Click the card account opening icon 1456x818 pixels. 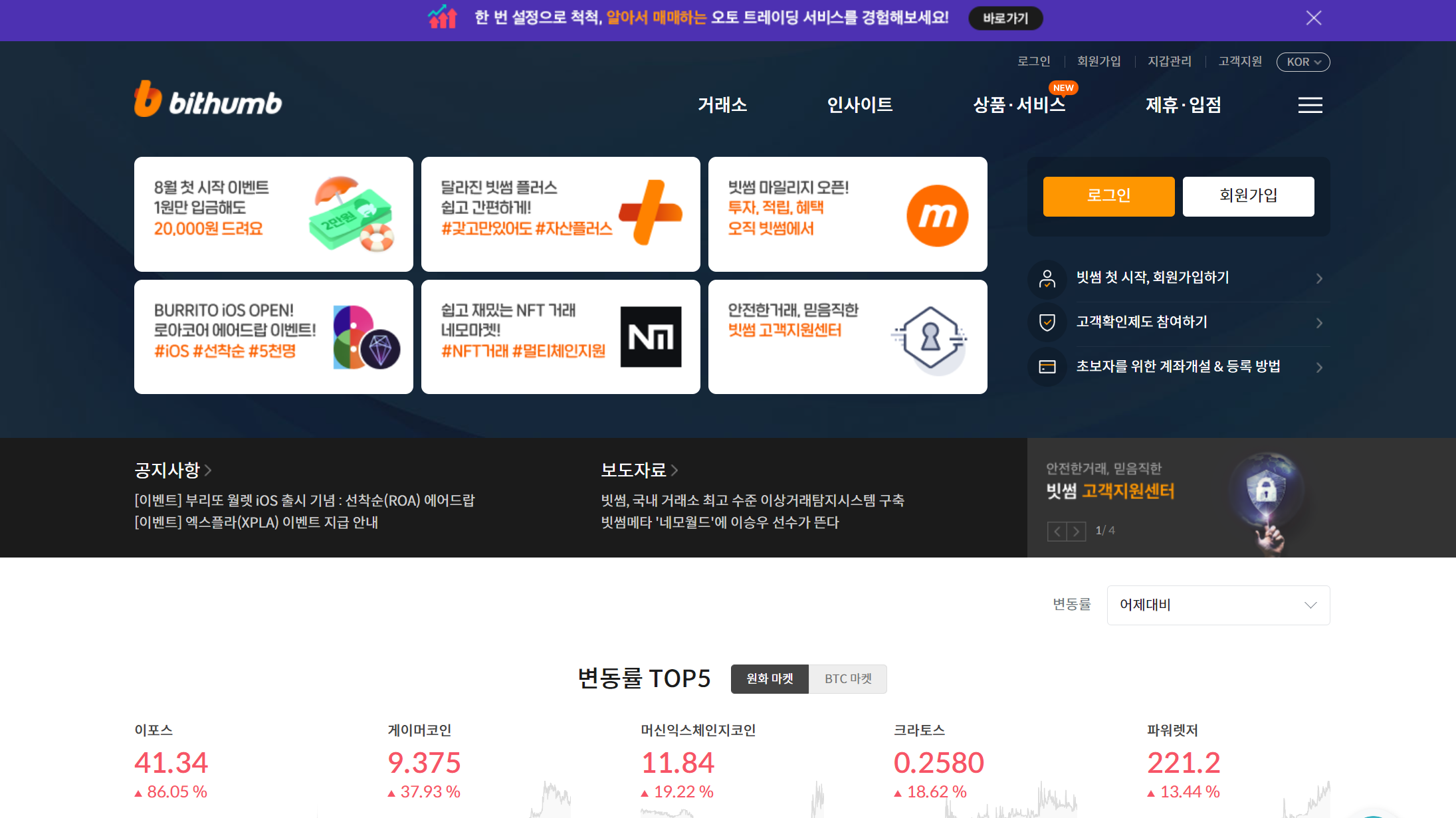pyautogui.click(x=1047, y=367)
